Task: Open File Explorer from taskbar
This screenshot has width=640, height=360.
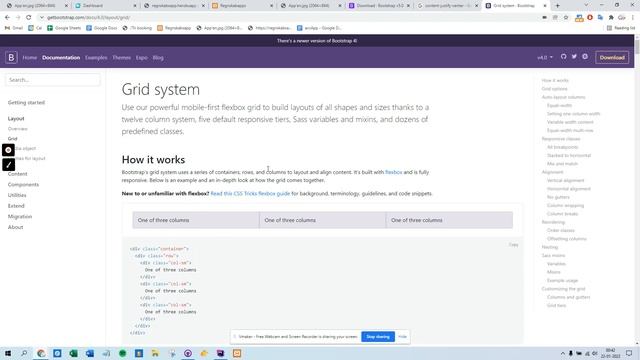Action: point(155,353)
